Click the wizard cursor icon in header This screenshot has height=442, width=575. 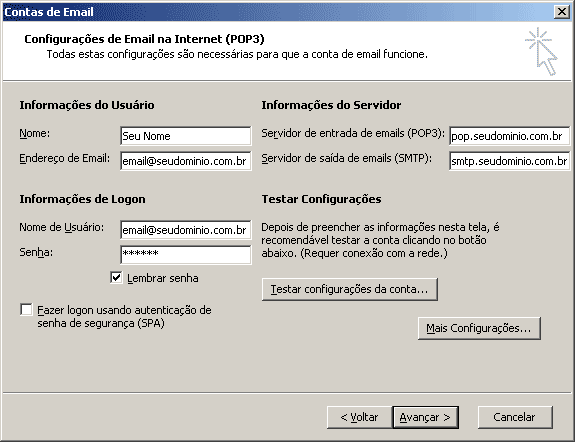(x=541, y=51)
